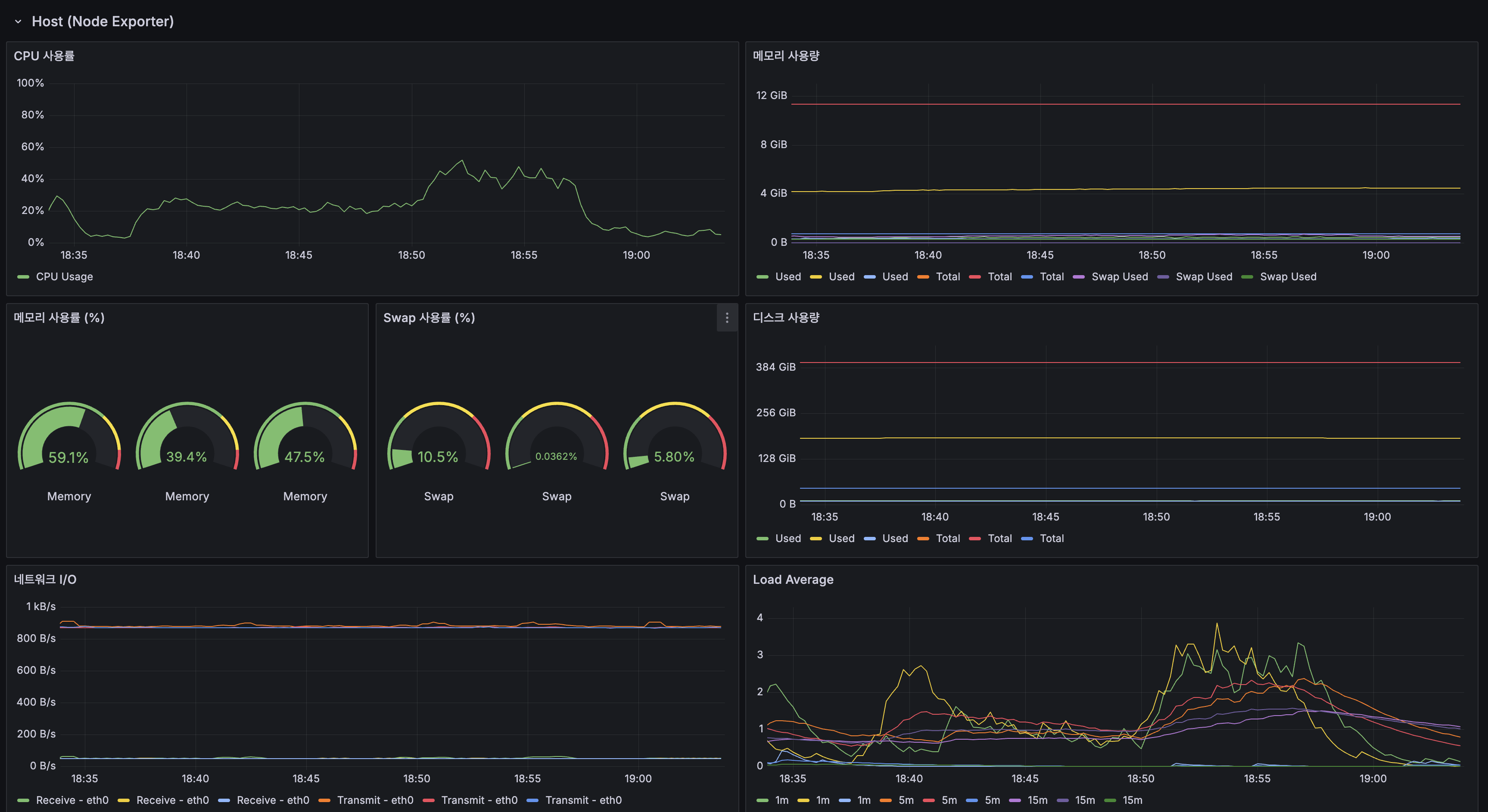The height and width of the screenshot is (812, 1488).
Task: Open the Load Average panel title menu
Action: pos(793,580)
